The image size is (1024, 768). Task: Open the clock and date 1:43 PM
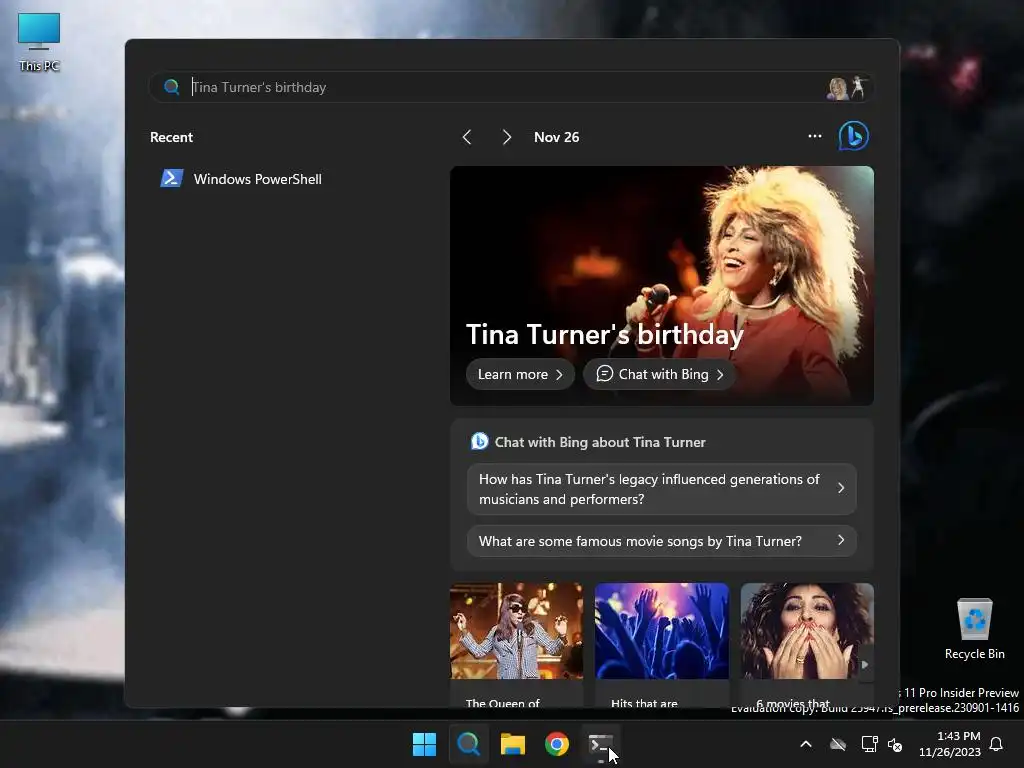click(950, 744)
